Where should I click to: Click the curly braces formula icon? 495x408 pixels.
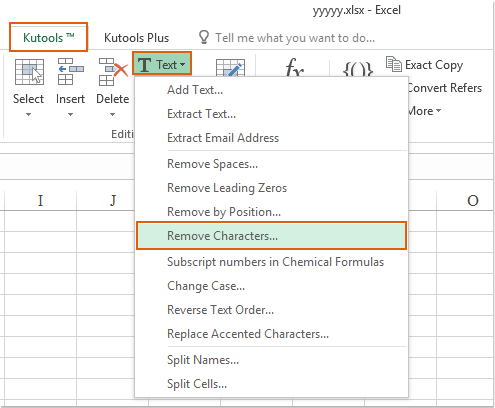358,69
